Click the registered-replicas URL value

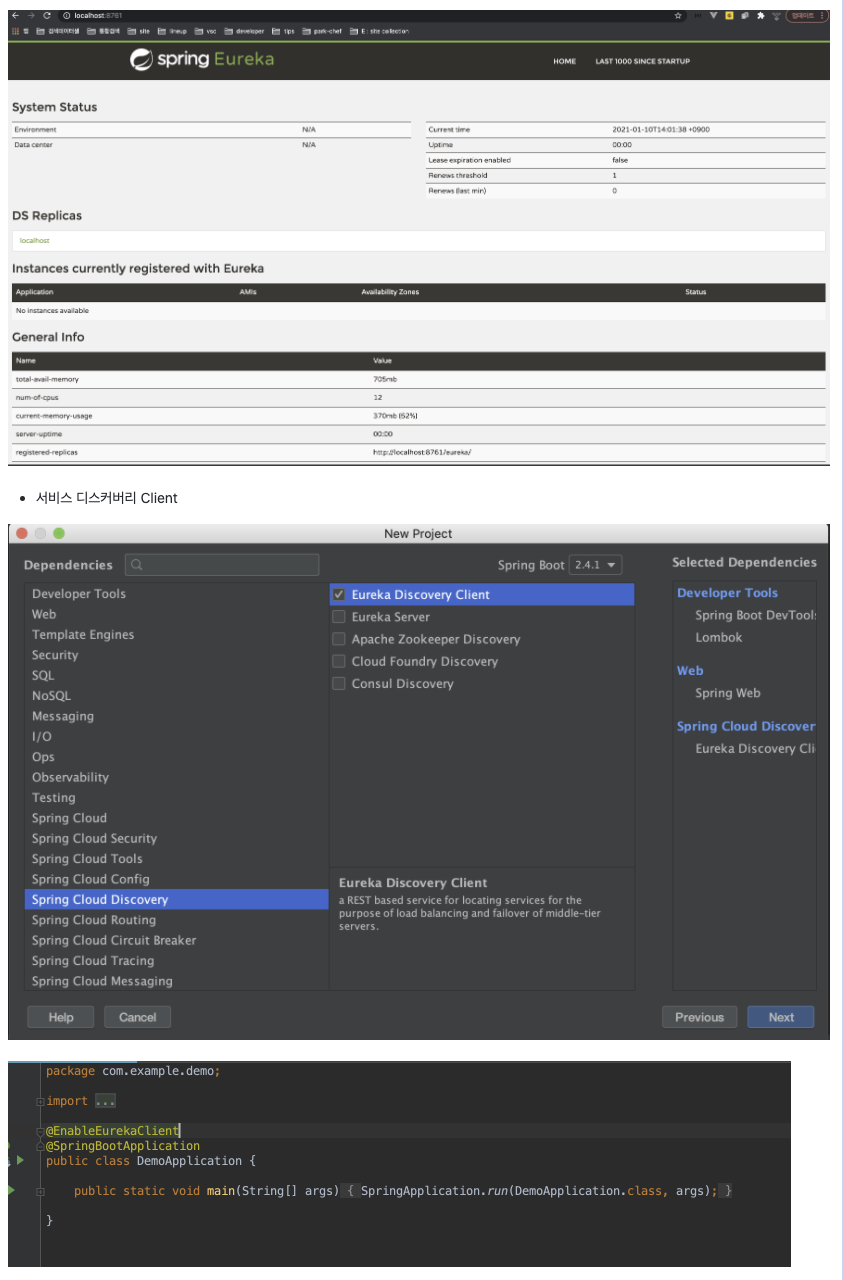tap(421, 452)
